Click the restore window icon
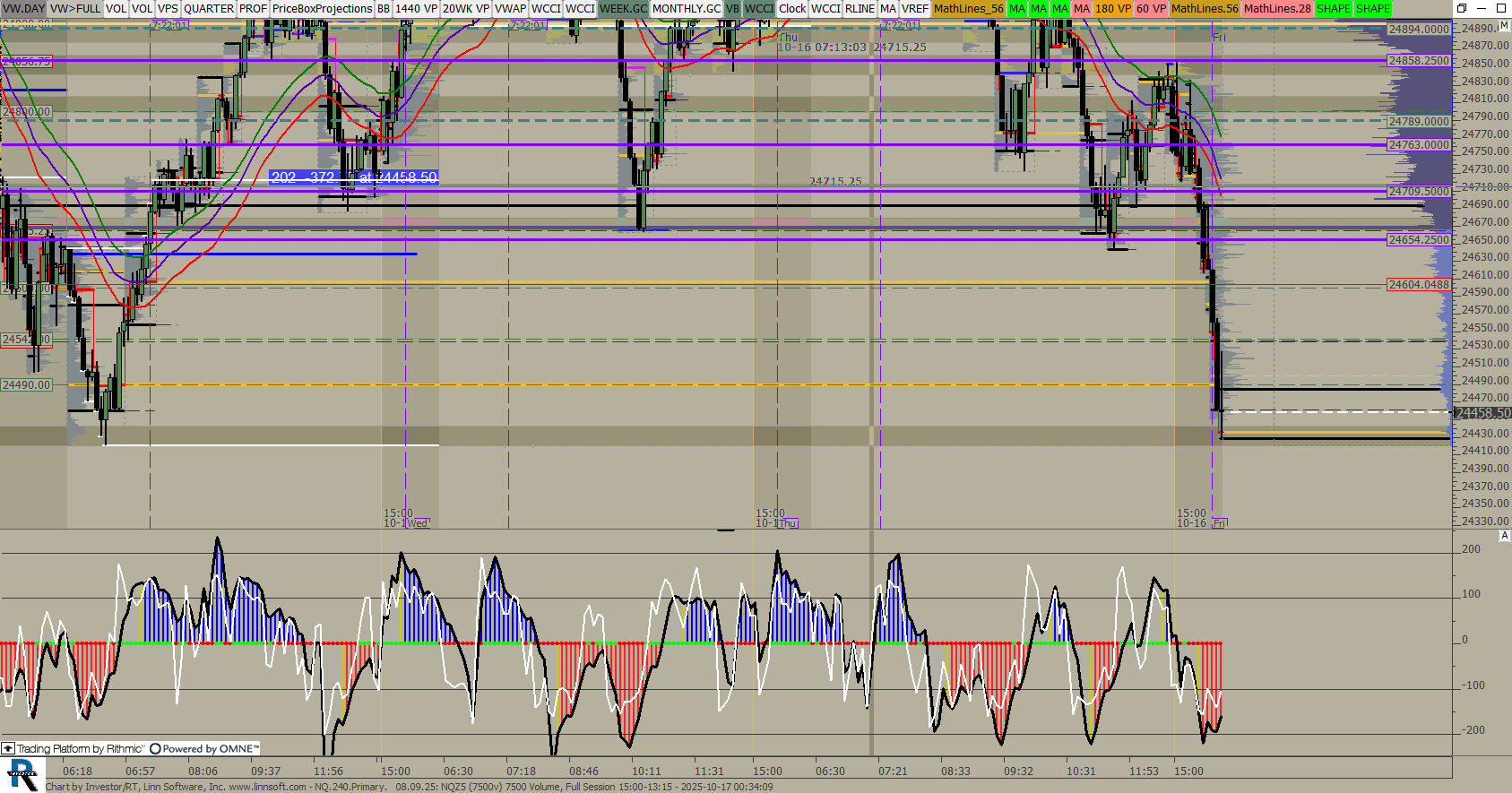Screen dimensions: 1512x793 1461,8
